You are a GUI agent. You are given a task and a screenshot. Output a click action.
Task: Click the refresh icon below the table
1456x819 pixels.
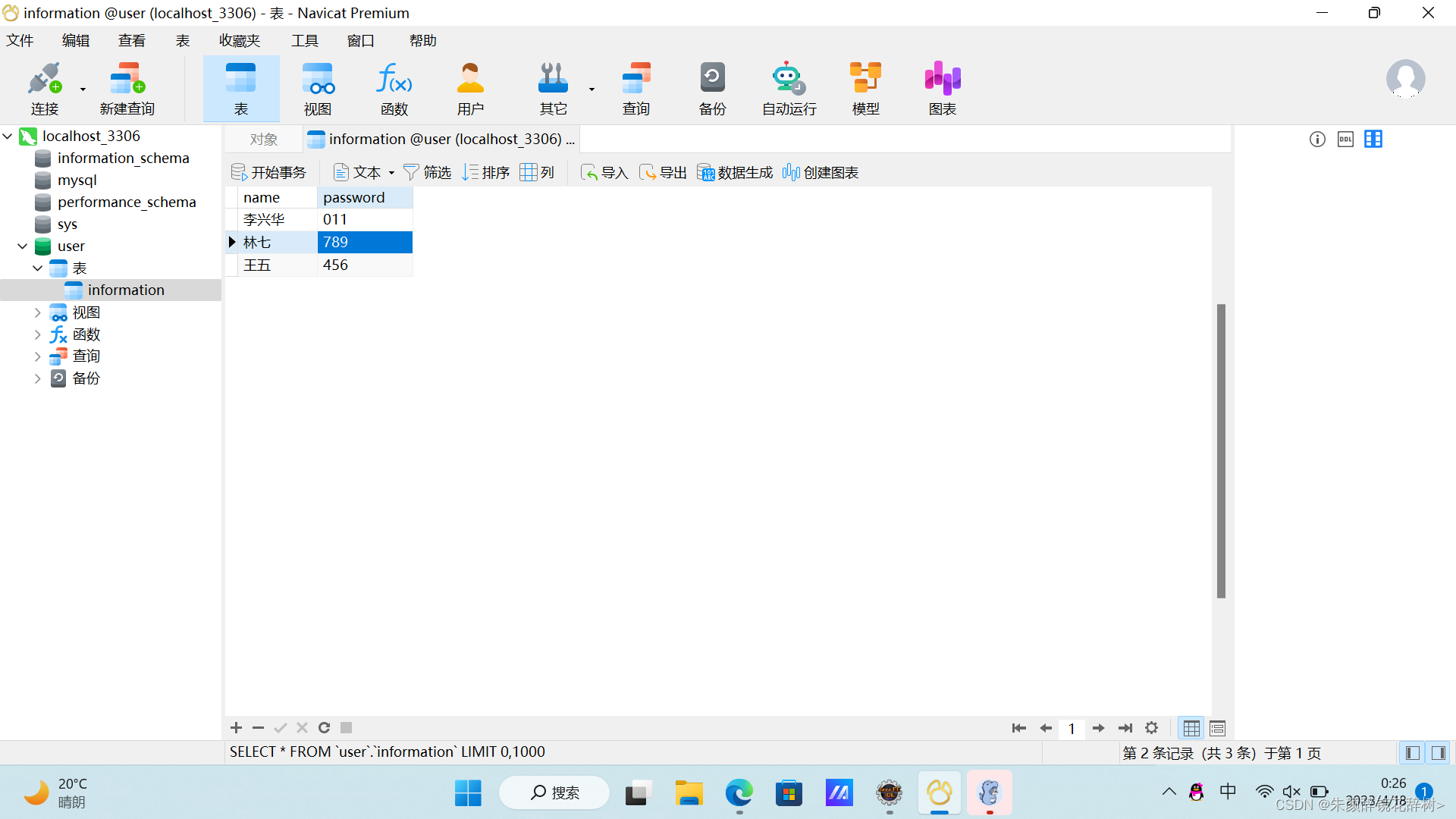coord(324,728)
